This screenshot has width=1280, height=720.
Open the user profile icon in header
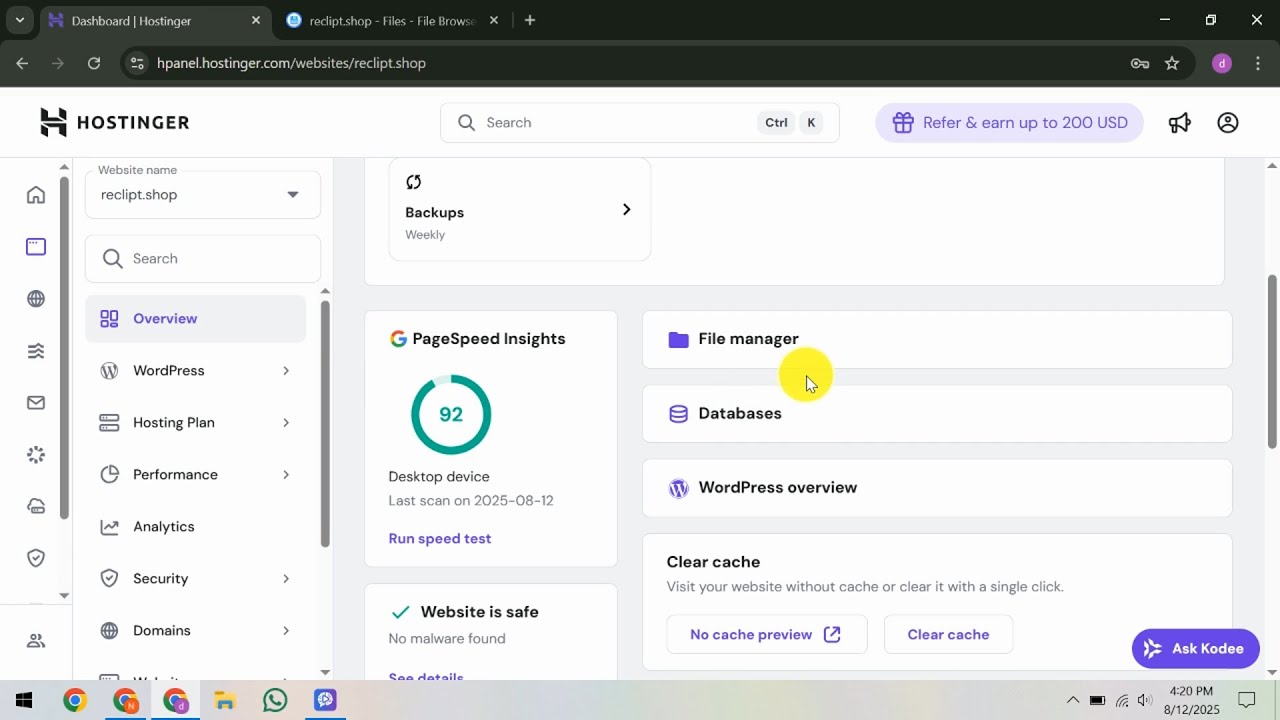[x=1228, y=122]
